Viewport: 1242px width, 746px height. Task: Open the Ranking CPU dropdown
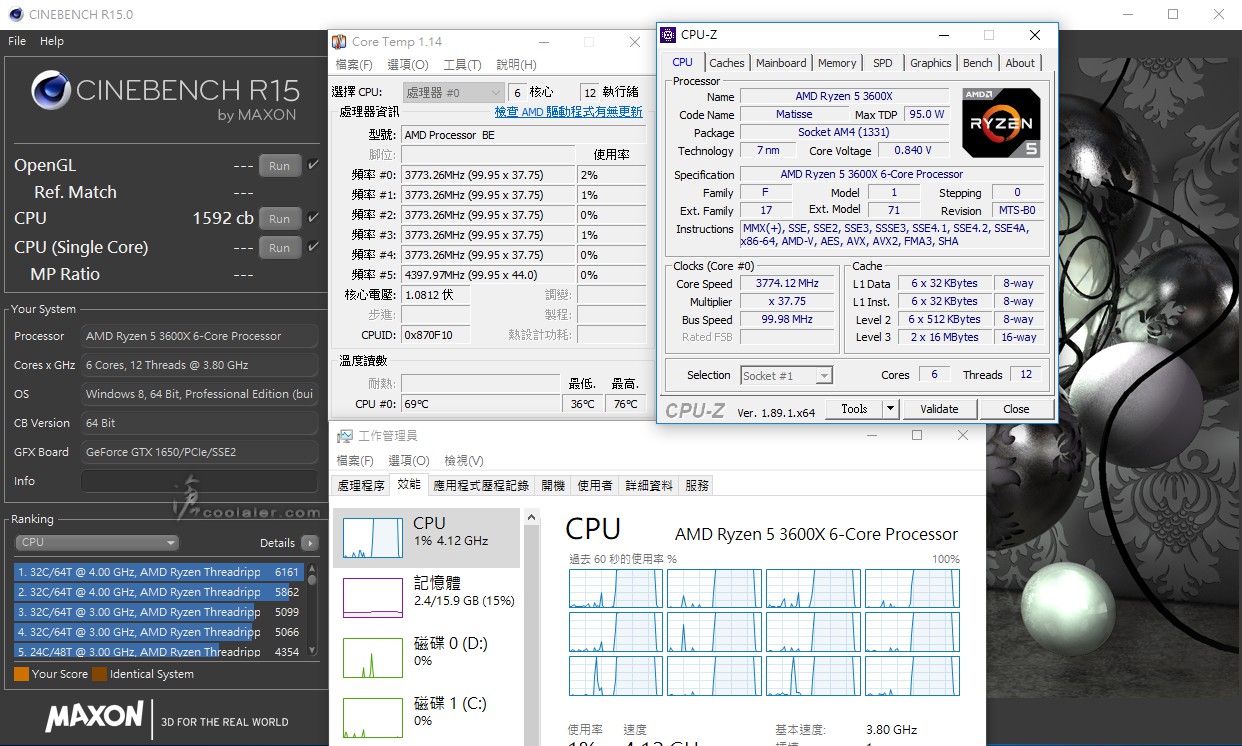(x=97, y=542)
